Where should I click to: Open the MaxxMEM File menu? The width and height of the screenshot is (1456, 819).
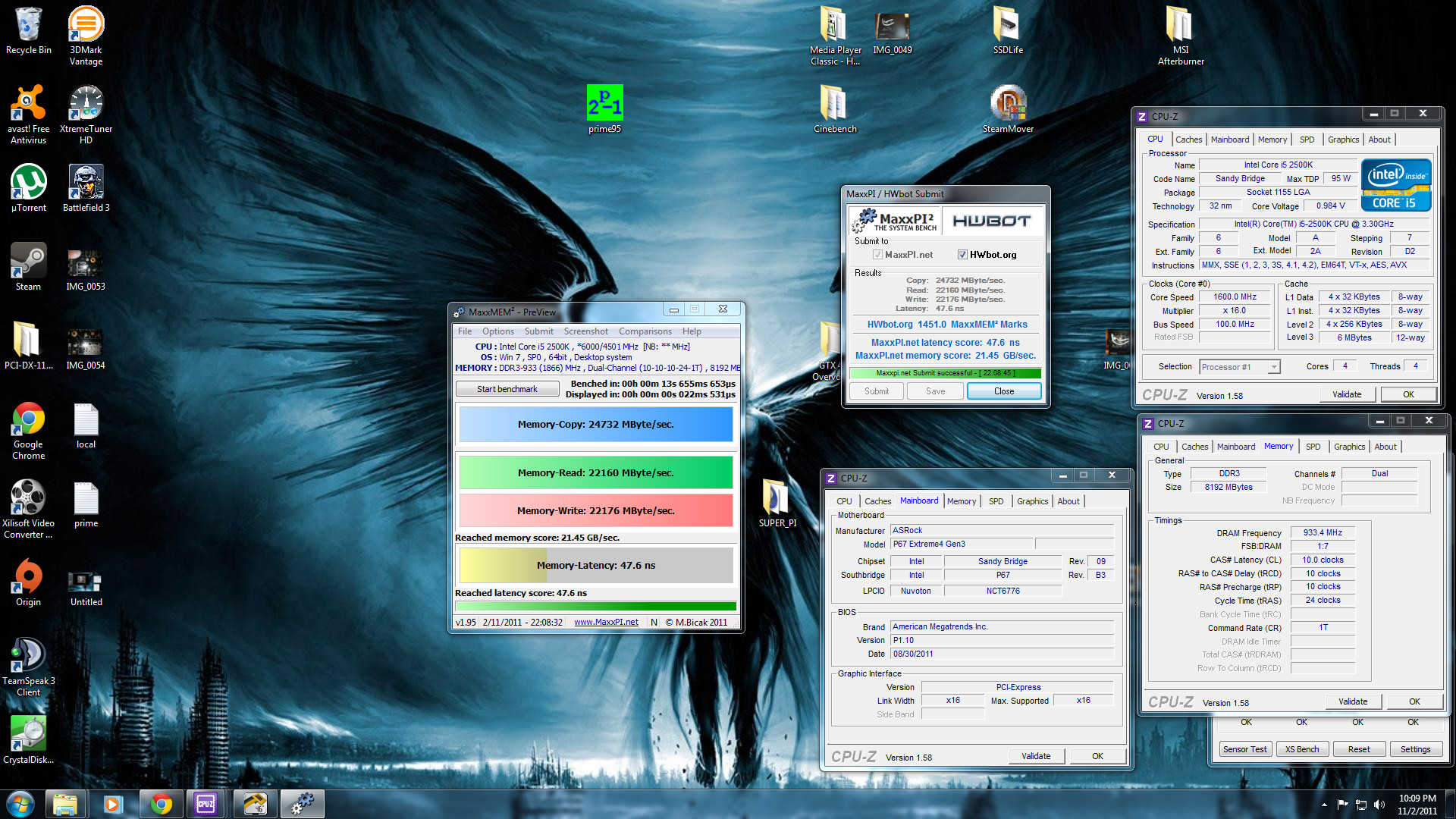click(x=465, y=331)
